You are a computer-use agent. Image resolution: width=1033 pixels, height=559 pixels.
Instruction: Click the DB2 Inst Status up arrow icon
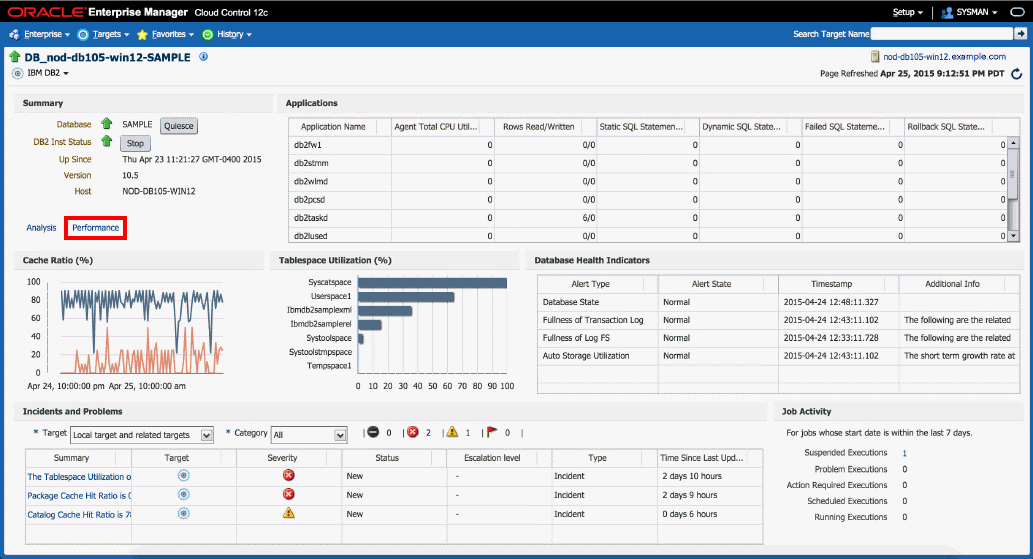coord(107,141)
